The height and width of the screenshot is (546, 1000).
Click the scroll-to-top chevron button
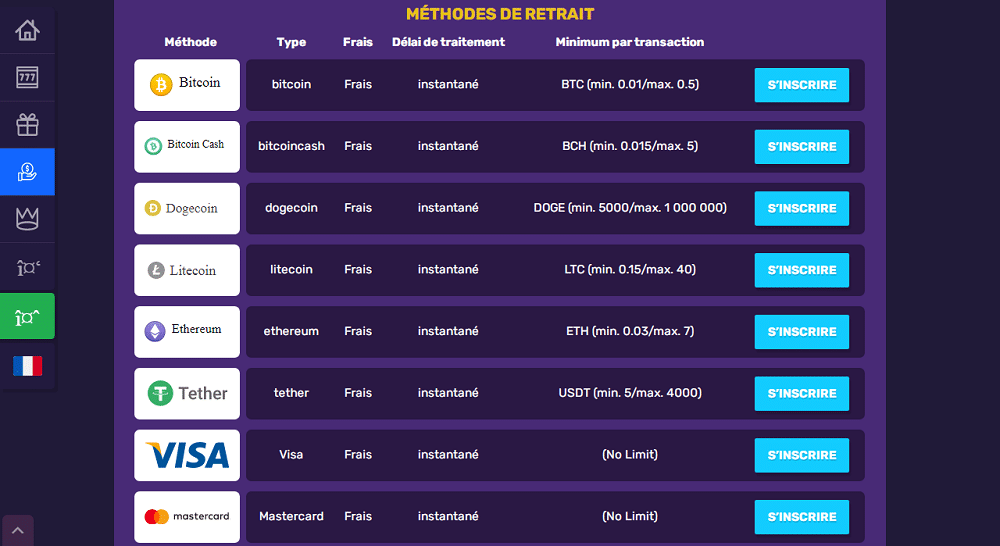[x=18, y=531]
